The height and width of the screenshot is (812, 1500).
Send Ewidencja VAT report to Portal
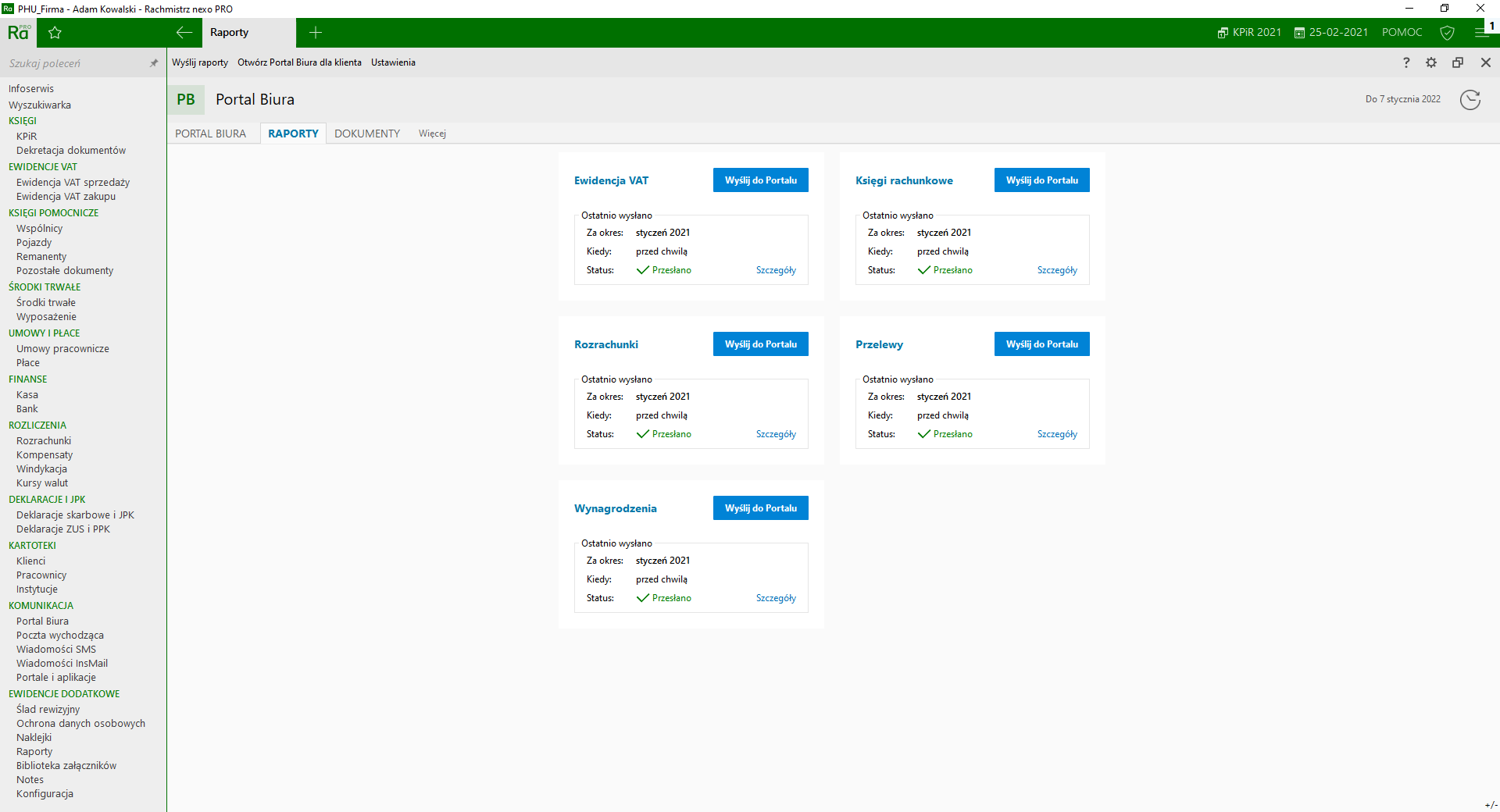[760, 180]
